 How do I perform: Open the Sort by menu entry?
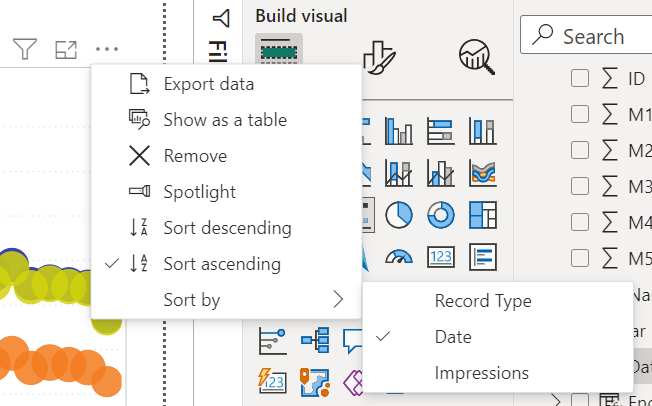point(226,300)
